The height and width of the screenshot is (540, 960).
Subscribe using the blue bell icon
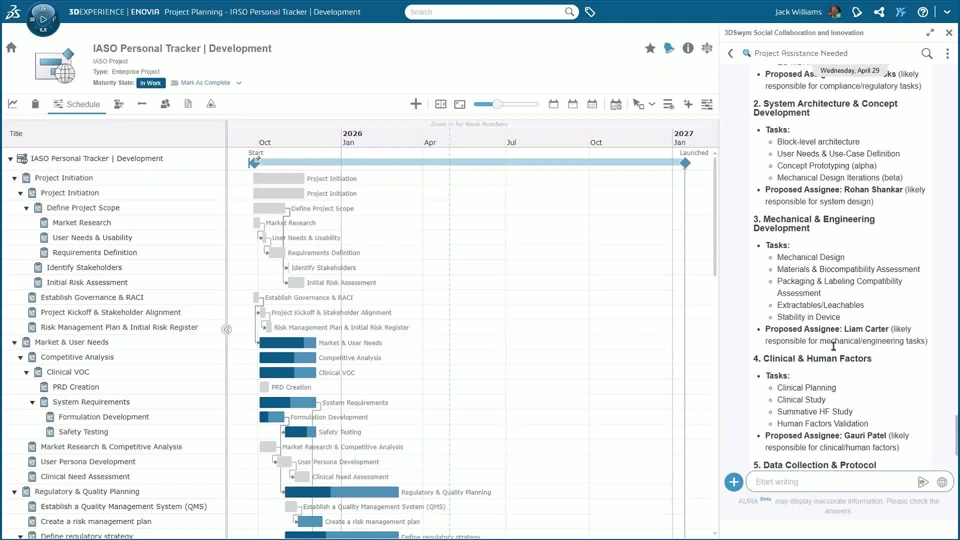669,48
